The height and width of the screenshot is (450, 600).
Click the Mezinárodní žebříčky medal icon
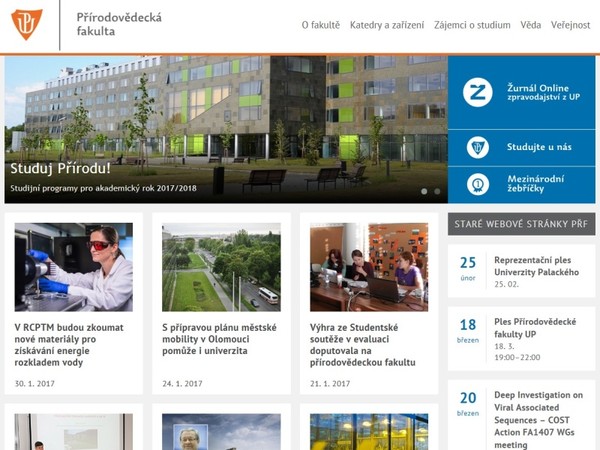[478, 184]
